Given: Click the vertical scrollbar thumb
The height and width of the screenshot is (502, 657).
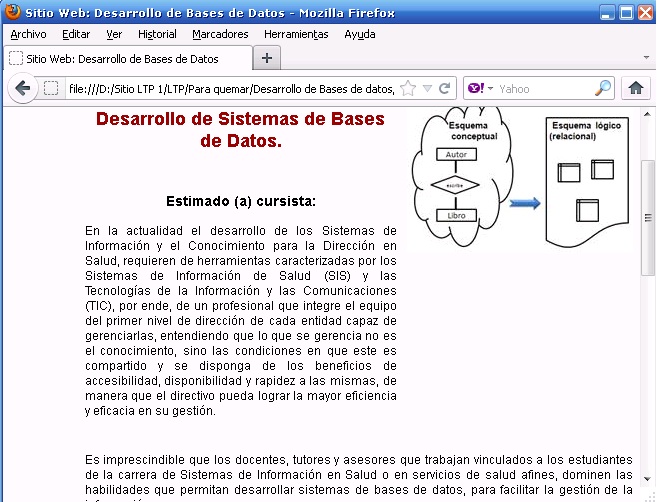Looking at the screenshot, I should pos(647,215).
